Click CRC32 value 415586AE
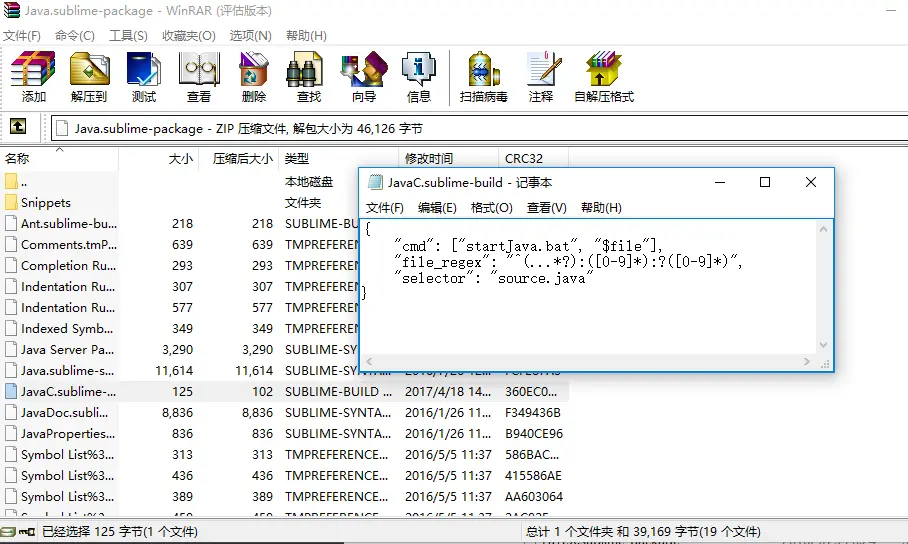908x544 pixels. click(533, 476)
